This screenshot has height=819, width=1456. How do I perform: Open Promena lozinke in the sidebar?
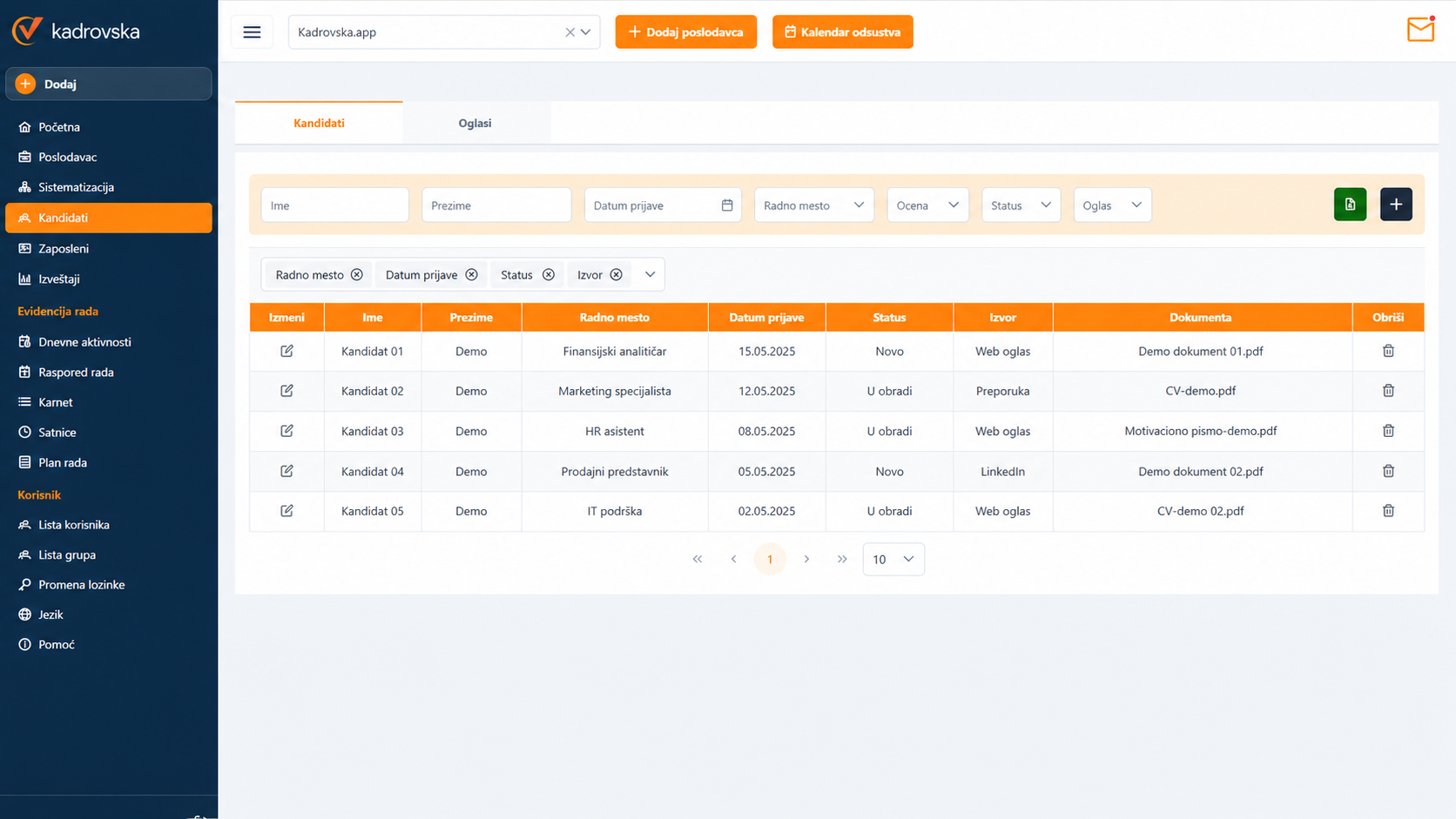109,584
